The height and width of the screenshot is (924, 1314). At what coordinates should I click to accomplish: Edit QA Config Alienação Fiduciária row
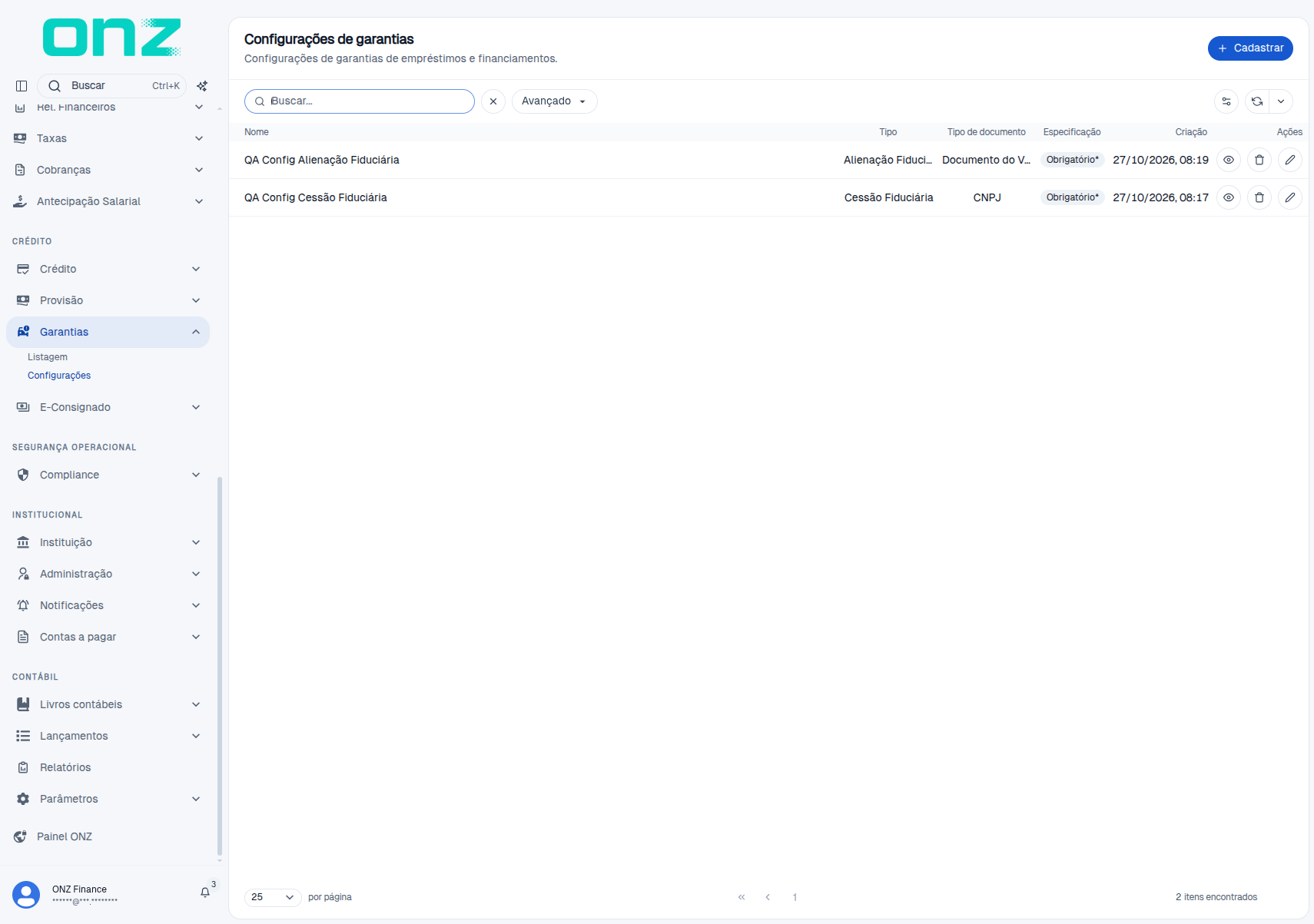point(1290,160)
